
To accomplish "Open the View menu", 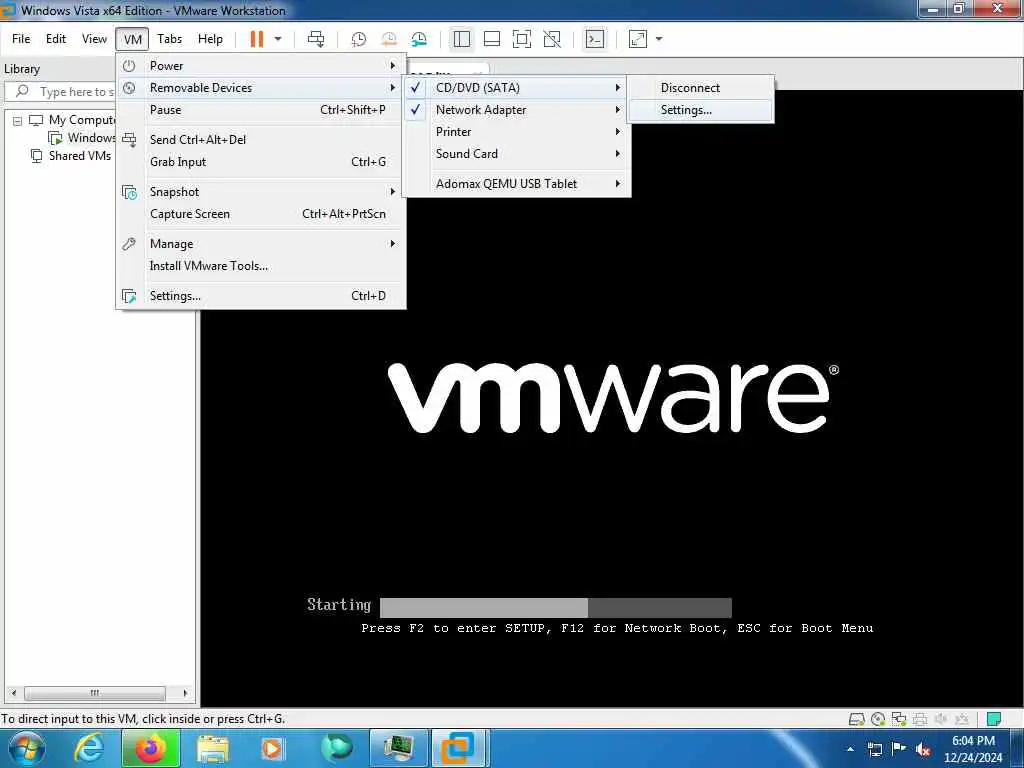I will [94, 39].
